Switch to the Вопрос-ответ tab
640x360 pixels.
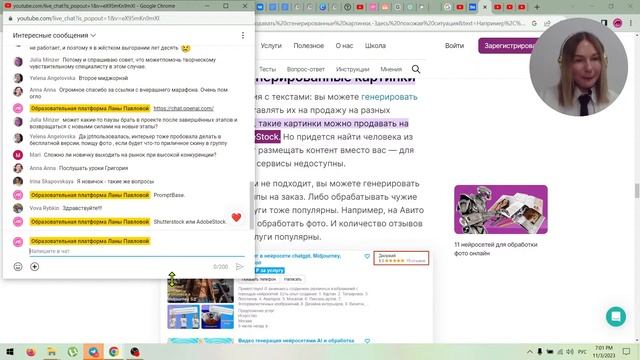coord(306,69)
